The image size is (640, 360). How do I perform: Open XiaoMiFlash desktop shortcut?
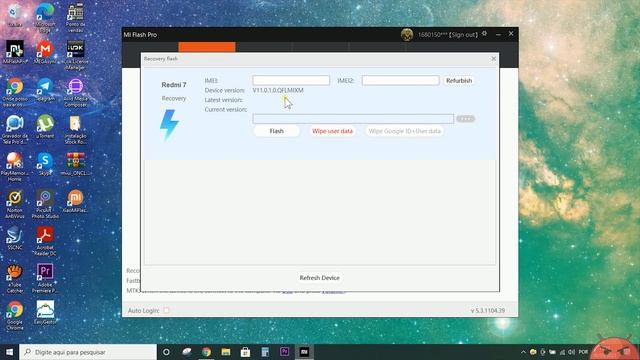76,201
